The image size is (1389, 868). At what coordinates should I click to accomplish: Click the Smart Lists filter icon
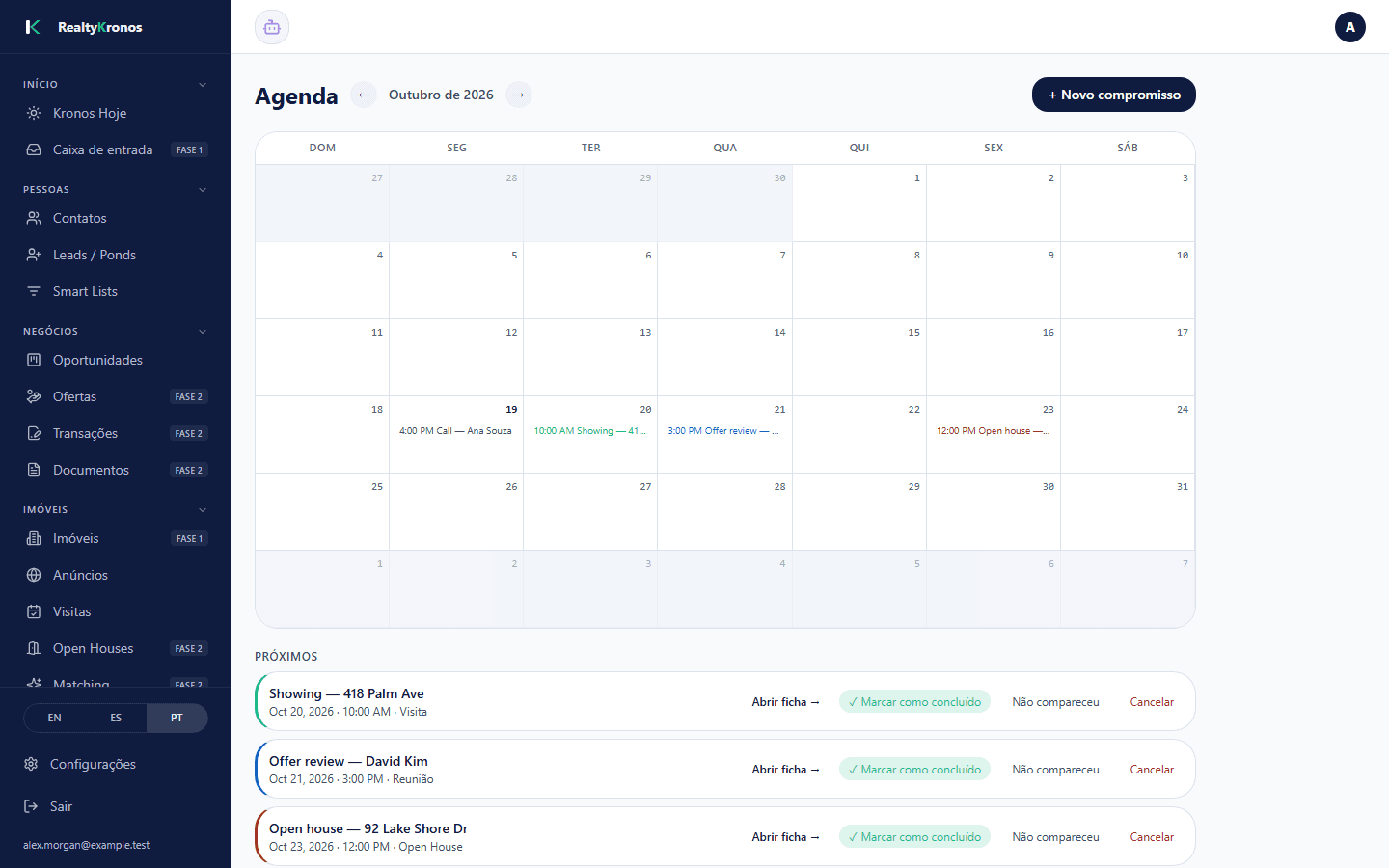tap(34, 291)
